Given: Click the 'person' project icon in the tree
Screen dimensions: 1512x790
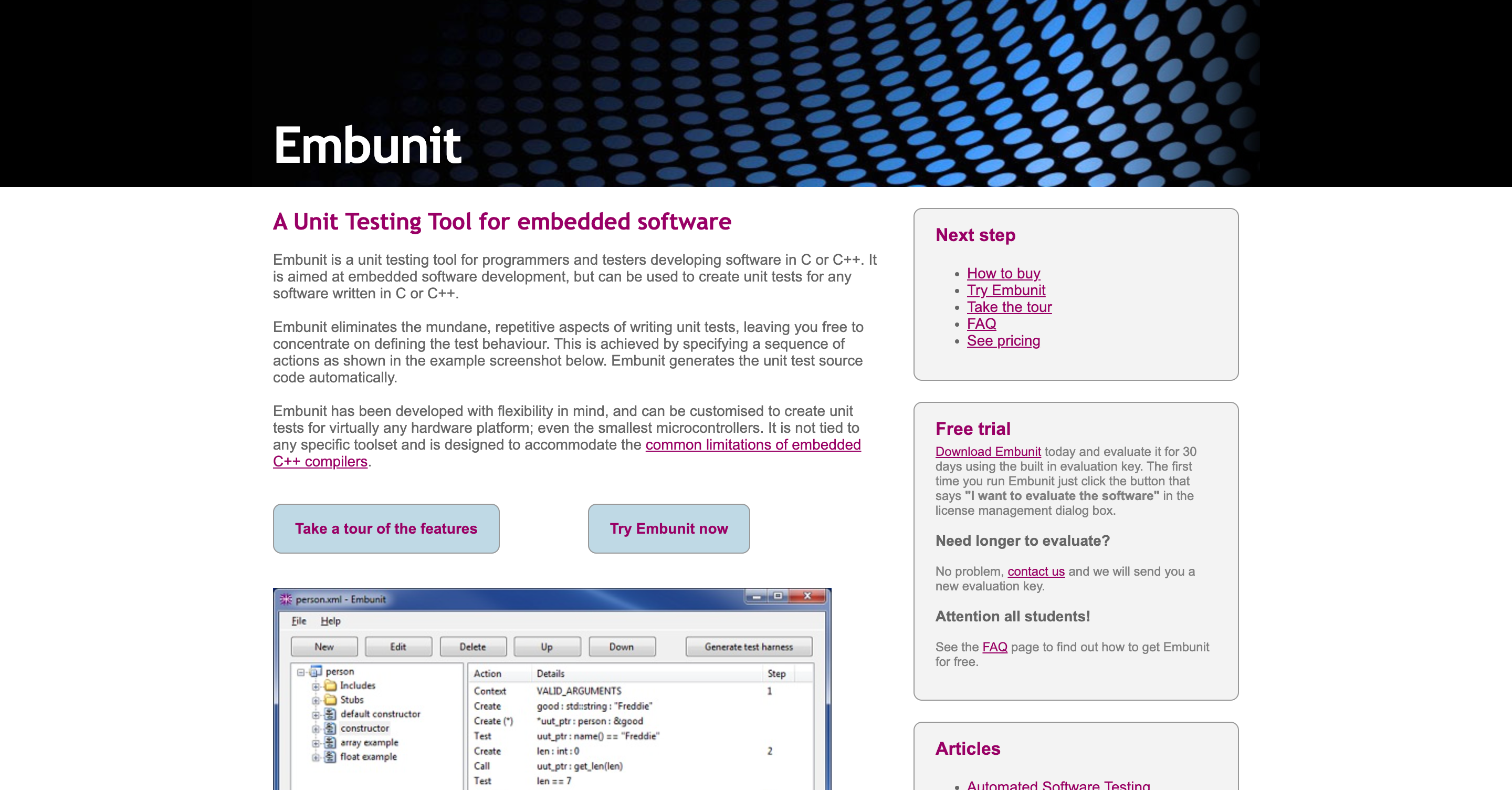Looking at the screenshot, I should pyautogui.click(x=317, y=671).
